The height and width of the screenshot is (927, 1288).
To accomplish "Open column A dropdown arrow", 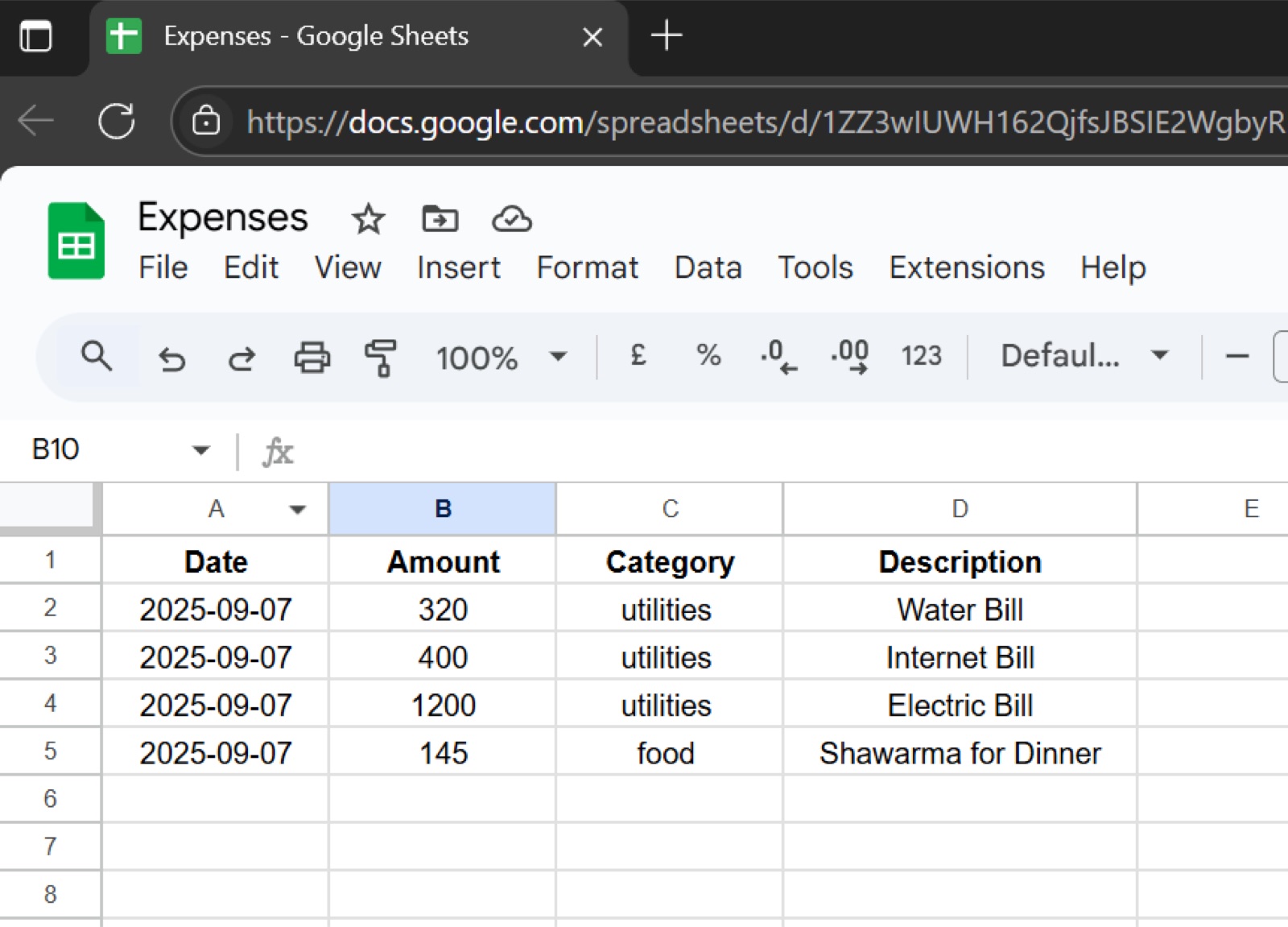I will click(x=298, y=509).
